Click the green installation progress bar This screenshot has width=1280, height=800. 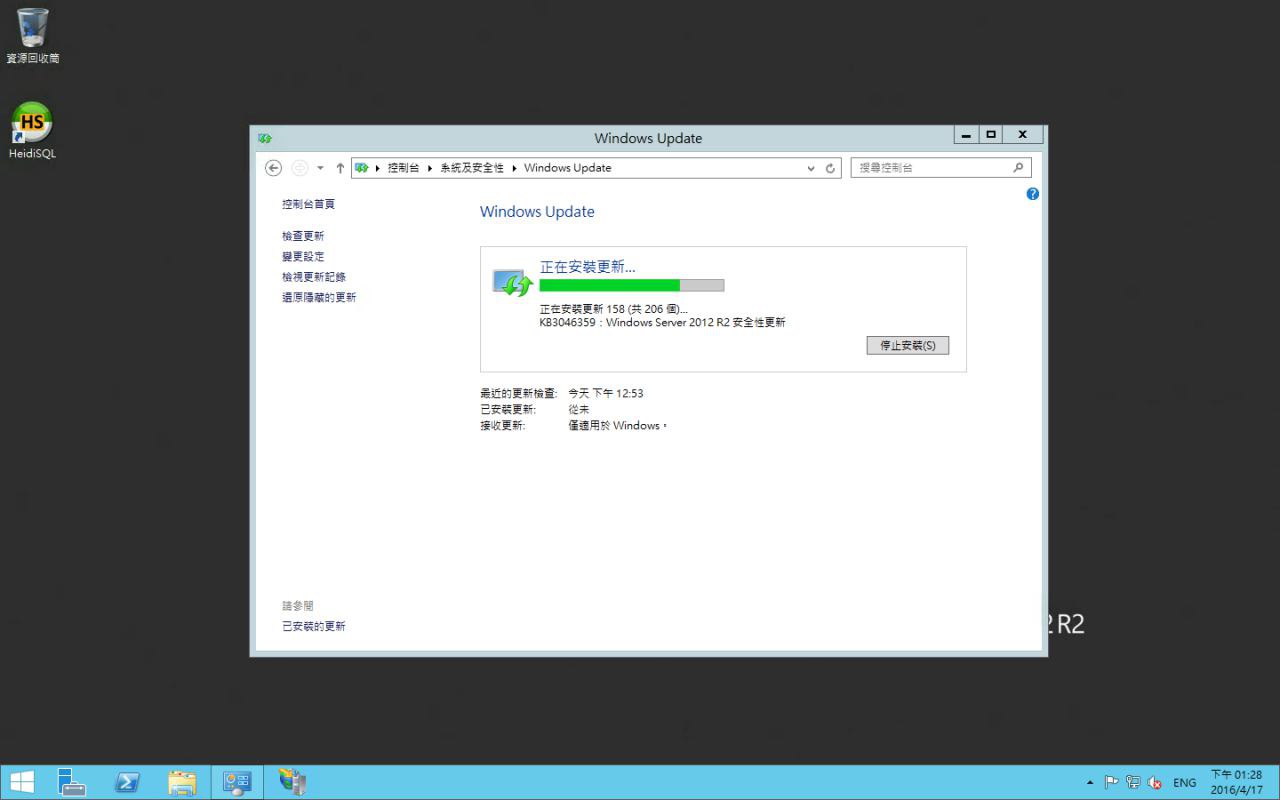pos(631,285)
